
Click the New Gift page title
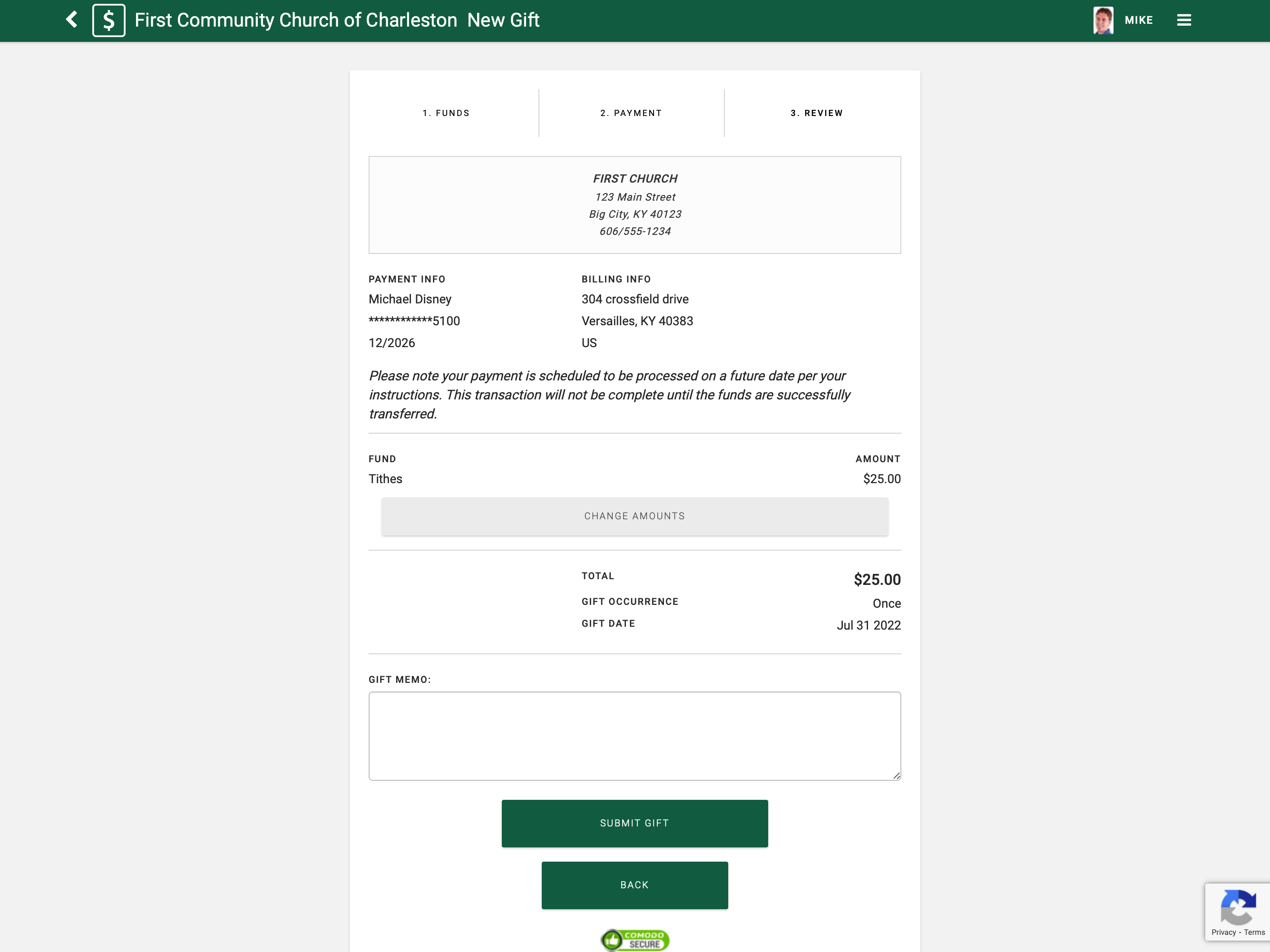(503, 20)
